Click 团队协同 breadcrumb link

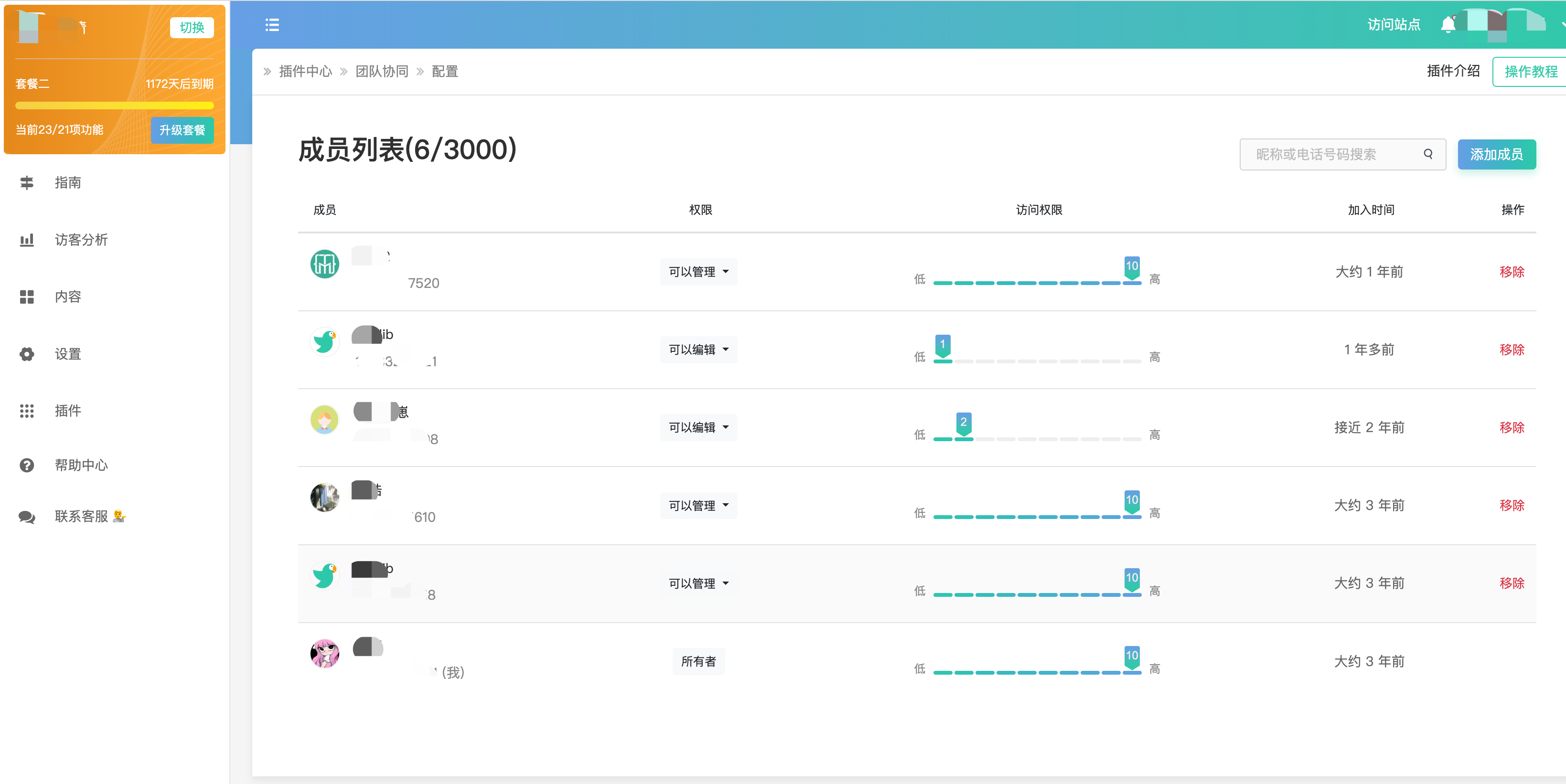382,72
